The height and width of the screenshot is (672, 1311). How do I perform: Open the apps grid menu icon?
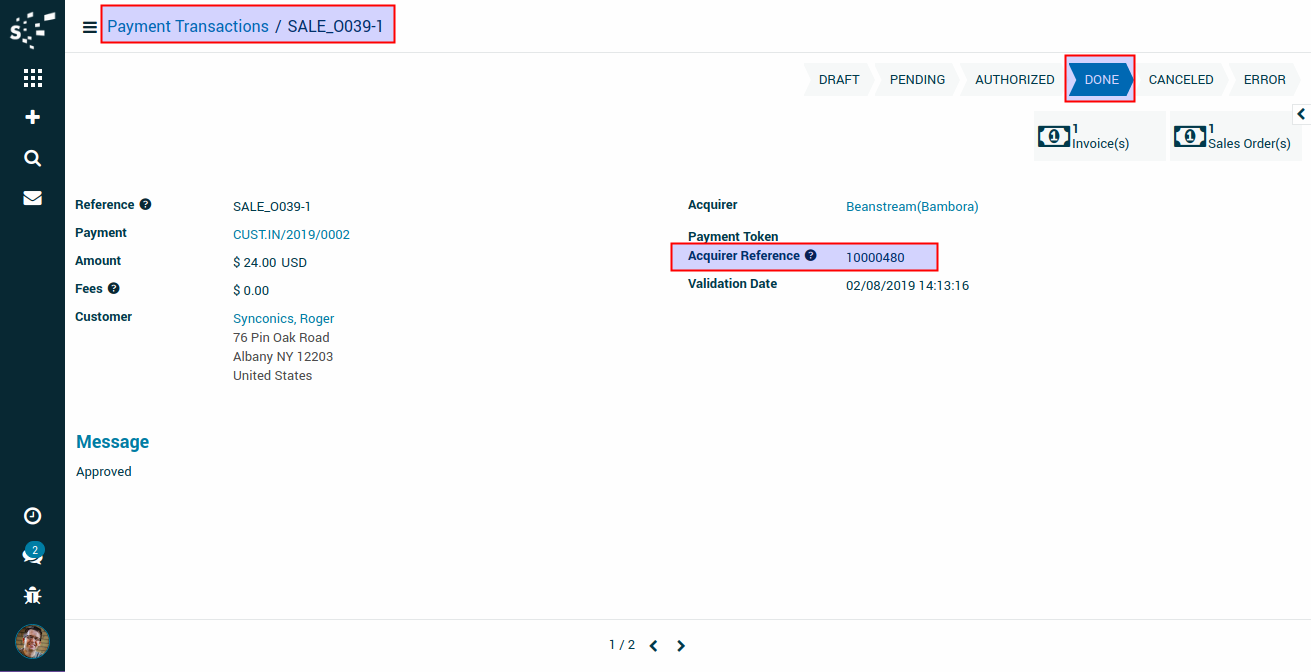click(32, 78)
